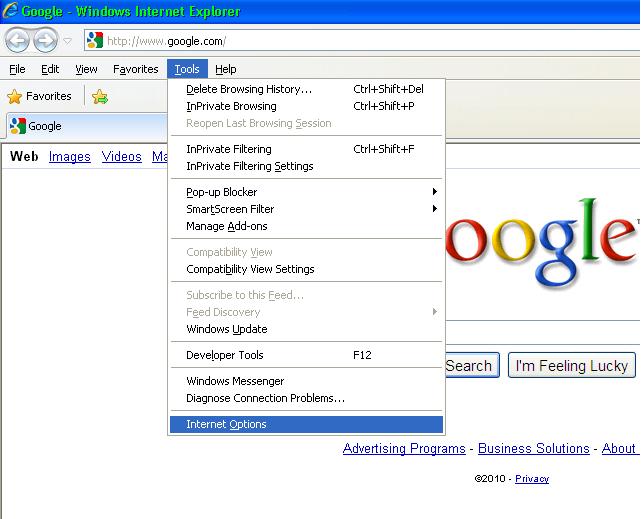
Task: Click the Google favicon on the tab
Action: click(x=18, y=126)
